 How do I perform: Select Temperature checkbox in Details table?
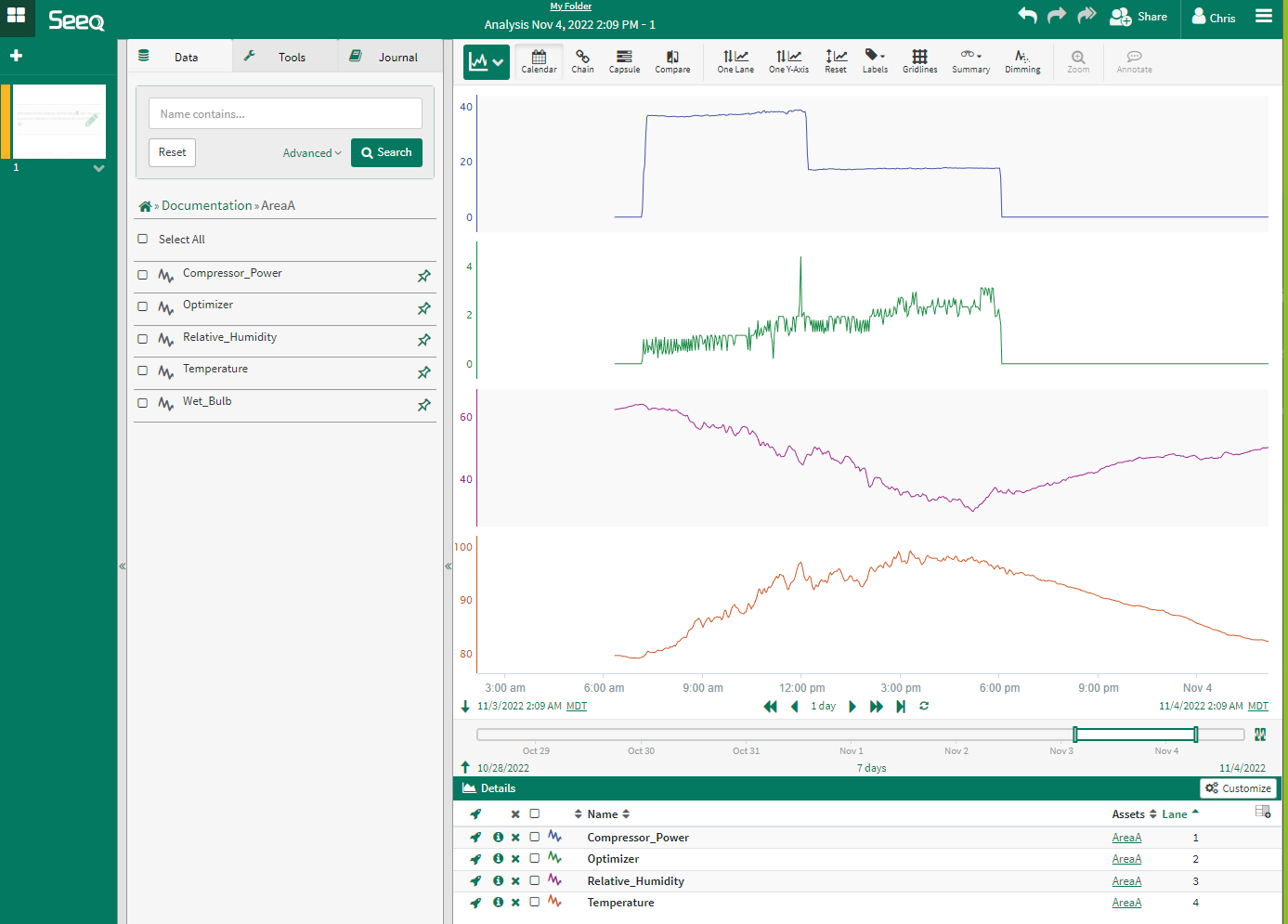click(x=535, y=902)
